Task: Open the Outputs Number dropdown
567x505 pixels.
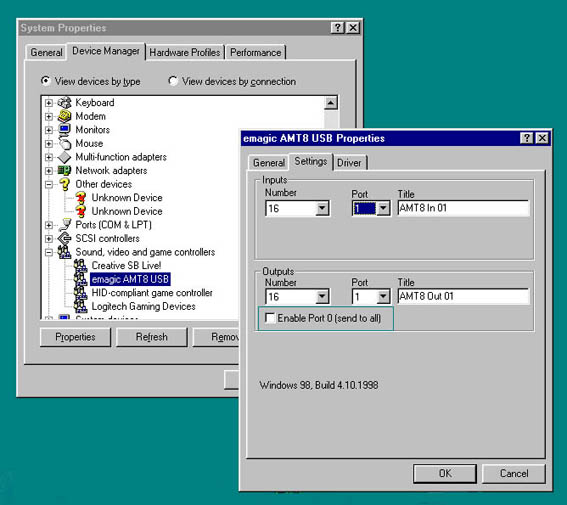Action: (322, 297)
